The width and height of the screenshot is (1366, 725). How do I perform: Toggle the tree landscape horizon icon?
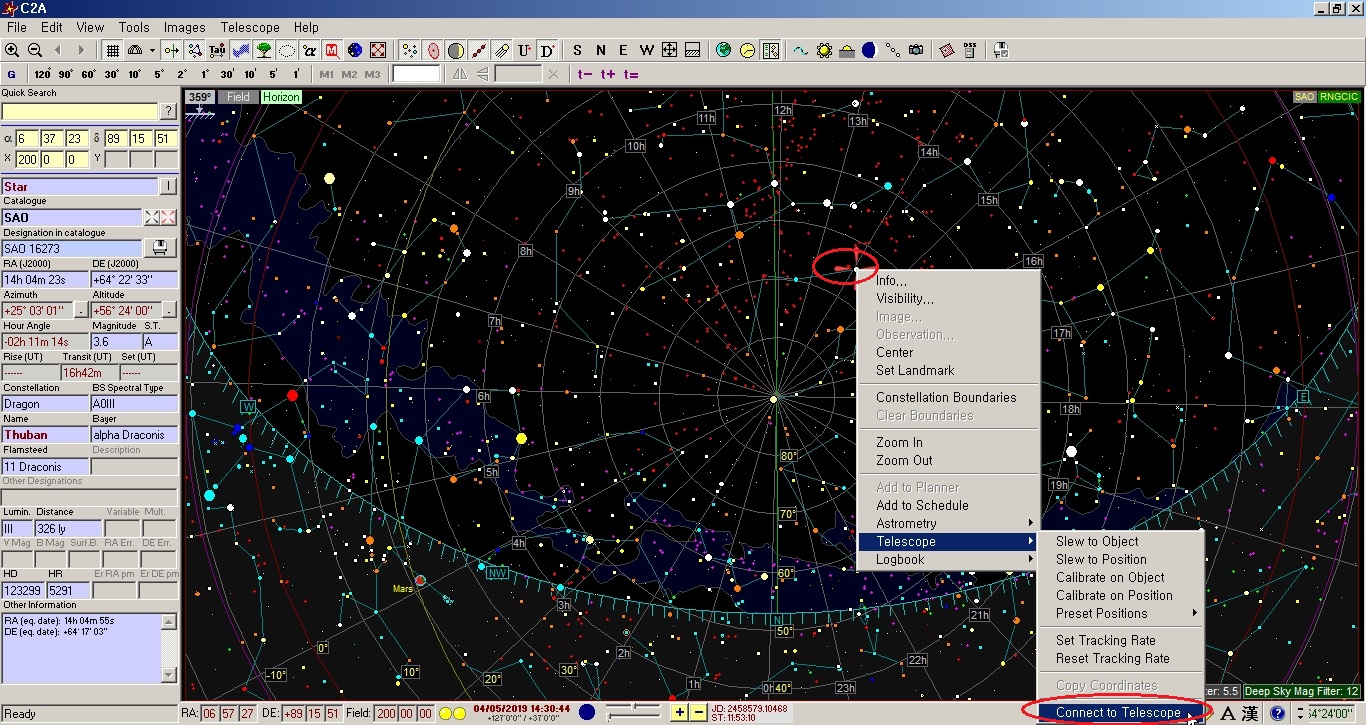(264, 50)
